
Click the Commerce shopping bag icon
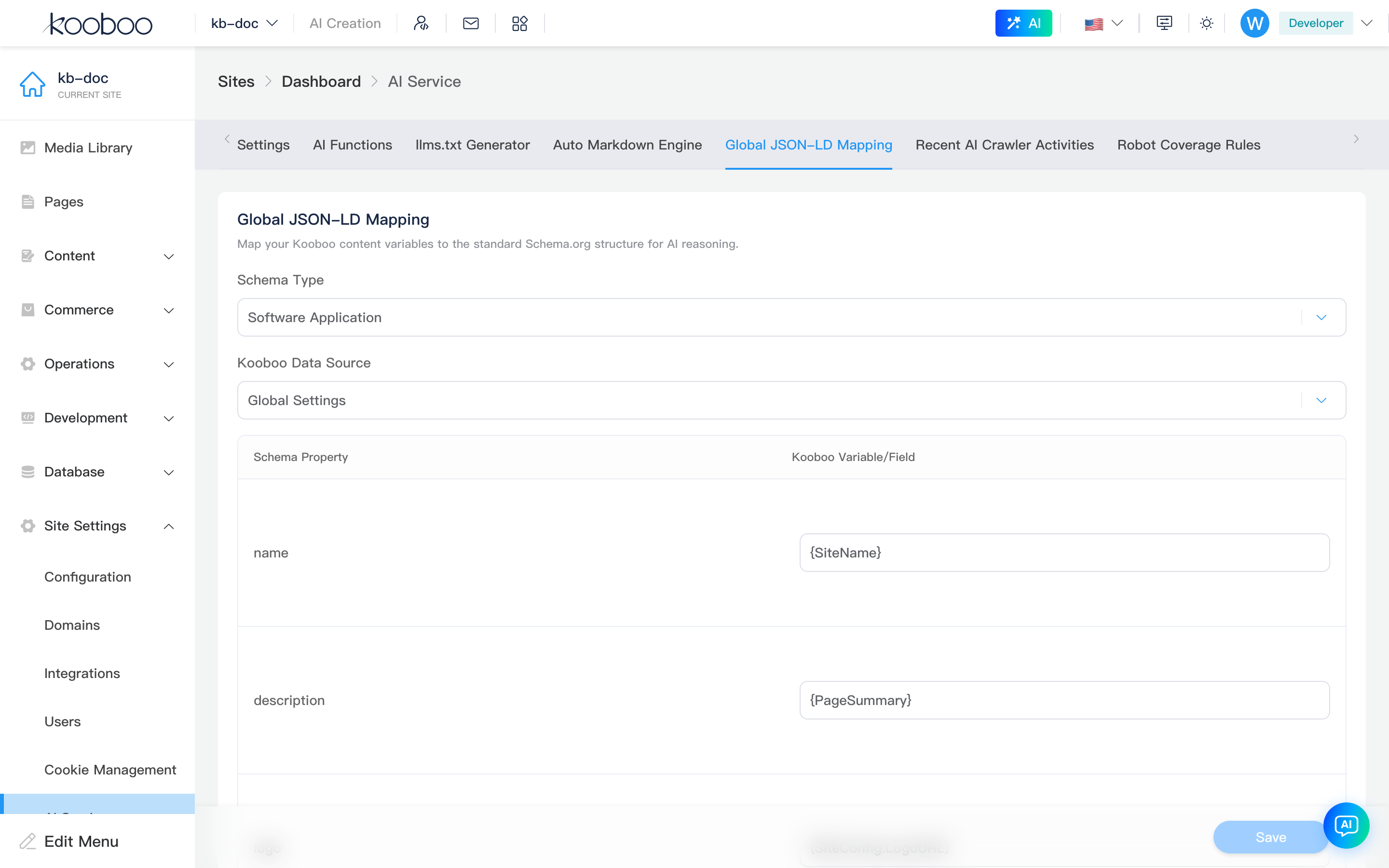[x=27, y=310]
